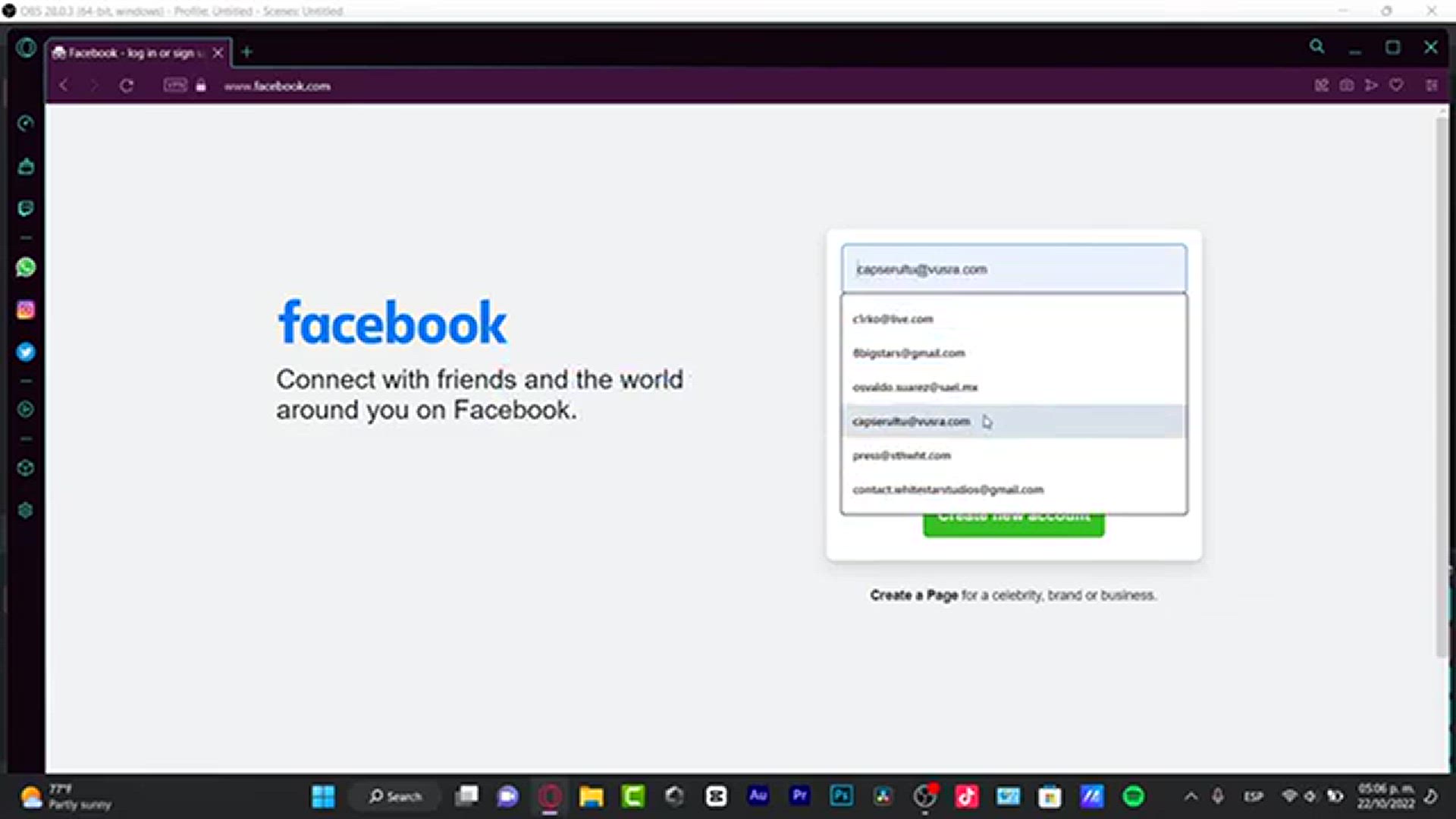Image resolution: width=1456 pixels, height=819 pixels.
Task: Choose the press@ email suggestion
Action: (902, 456)
